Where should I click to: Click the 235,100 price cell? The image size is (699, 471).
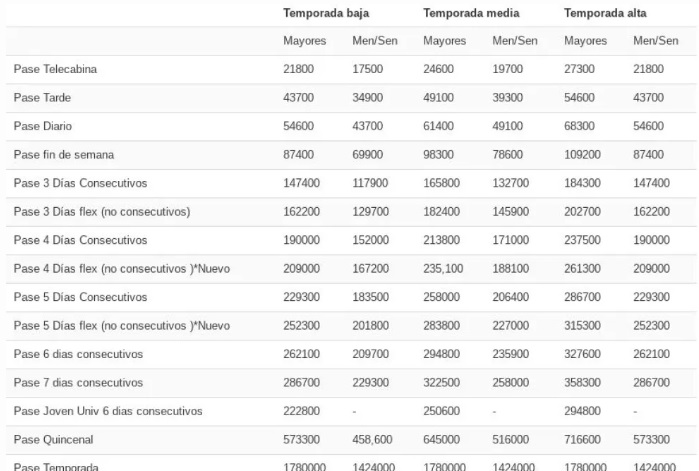[x=444, y=269]
